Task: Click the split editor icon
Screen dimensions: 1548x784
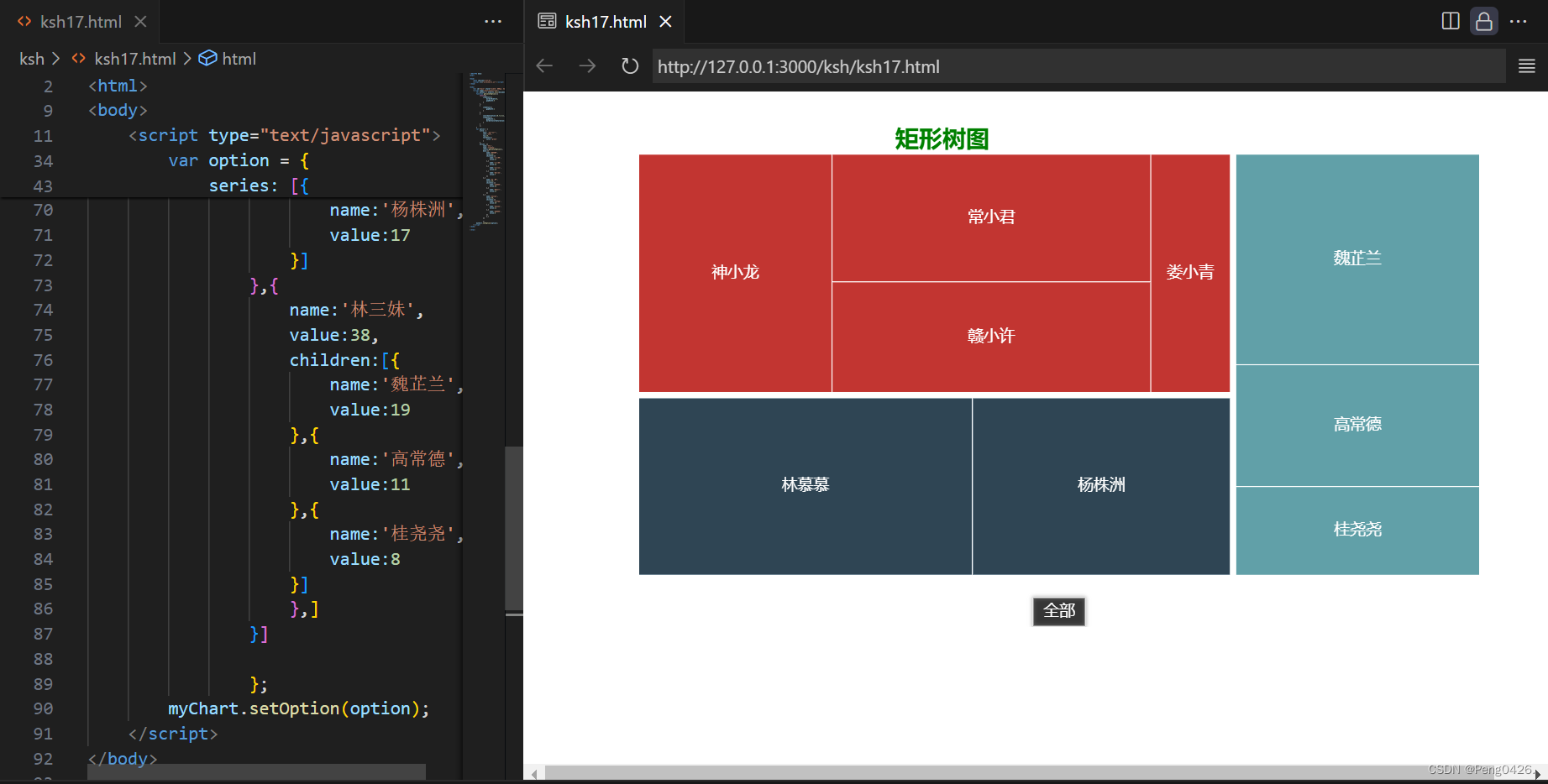Action: click(1451, 21)
